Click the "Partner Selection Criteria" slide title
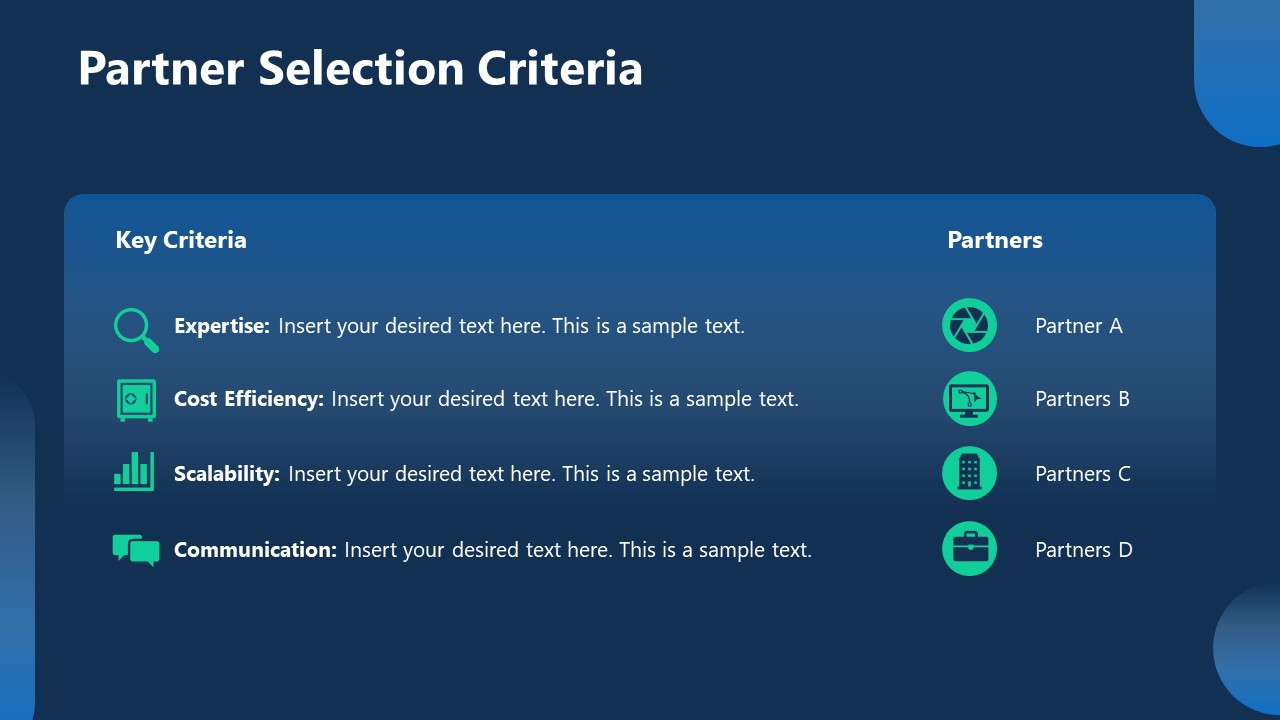The height and width of the screenshot is (720, 1280). click(360, 68)
